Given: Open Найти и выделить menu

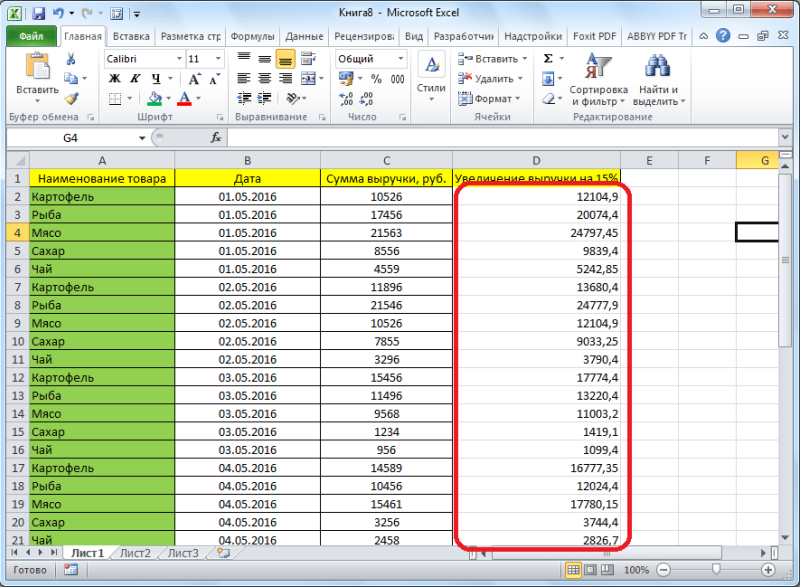Looking at the screenshot, I should click(x=659, y=80).
